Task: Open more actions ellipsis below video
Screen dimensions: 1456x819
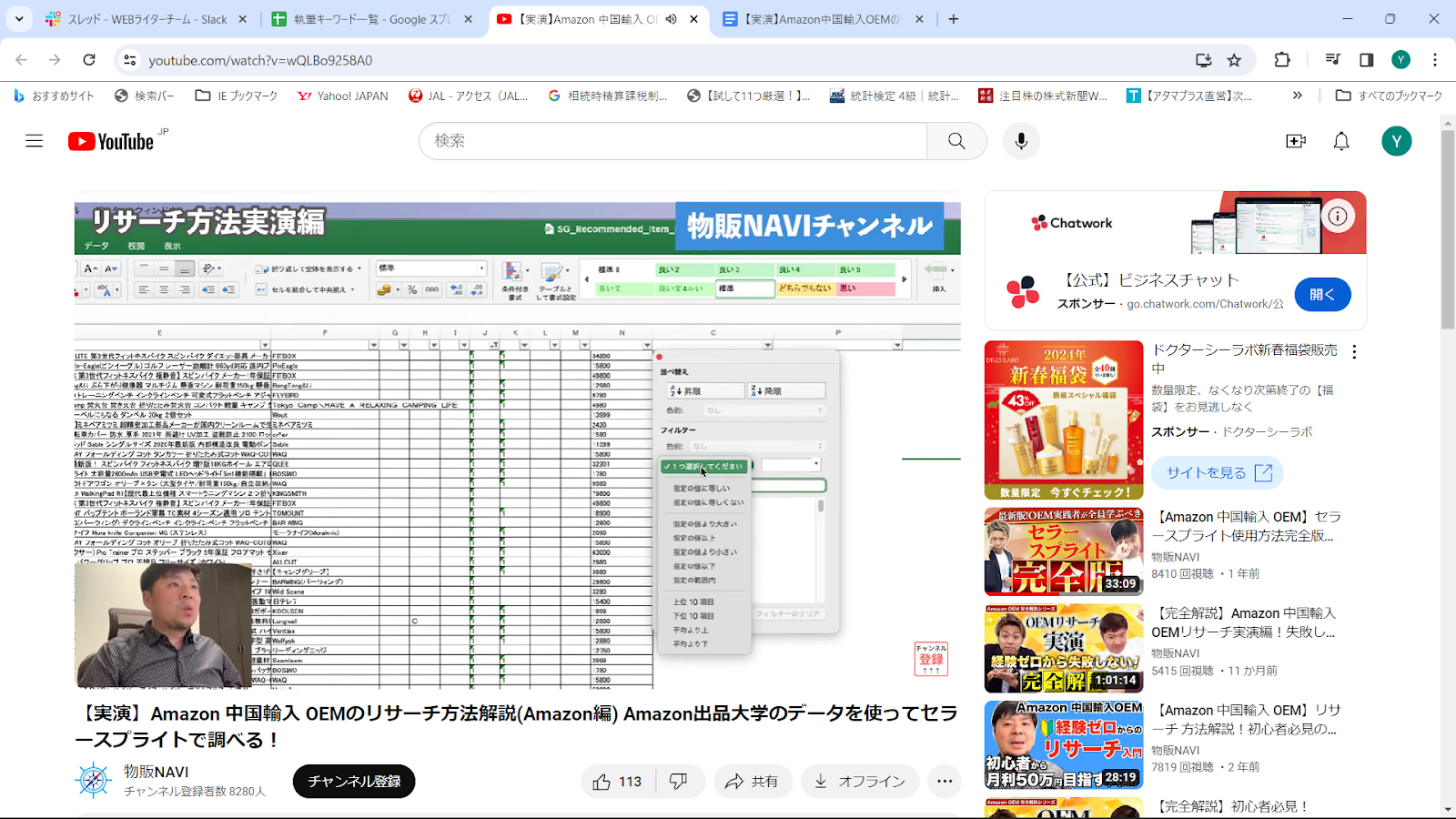Action: pos(945,782)
